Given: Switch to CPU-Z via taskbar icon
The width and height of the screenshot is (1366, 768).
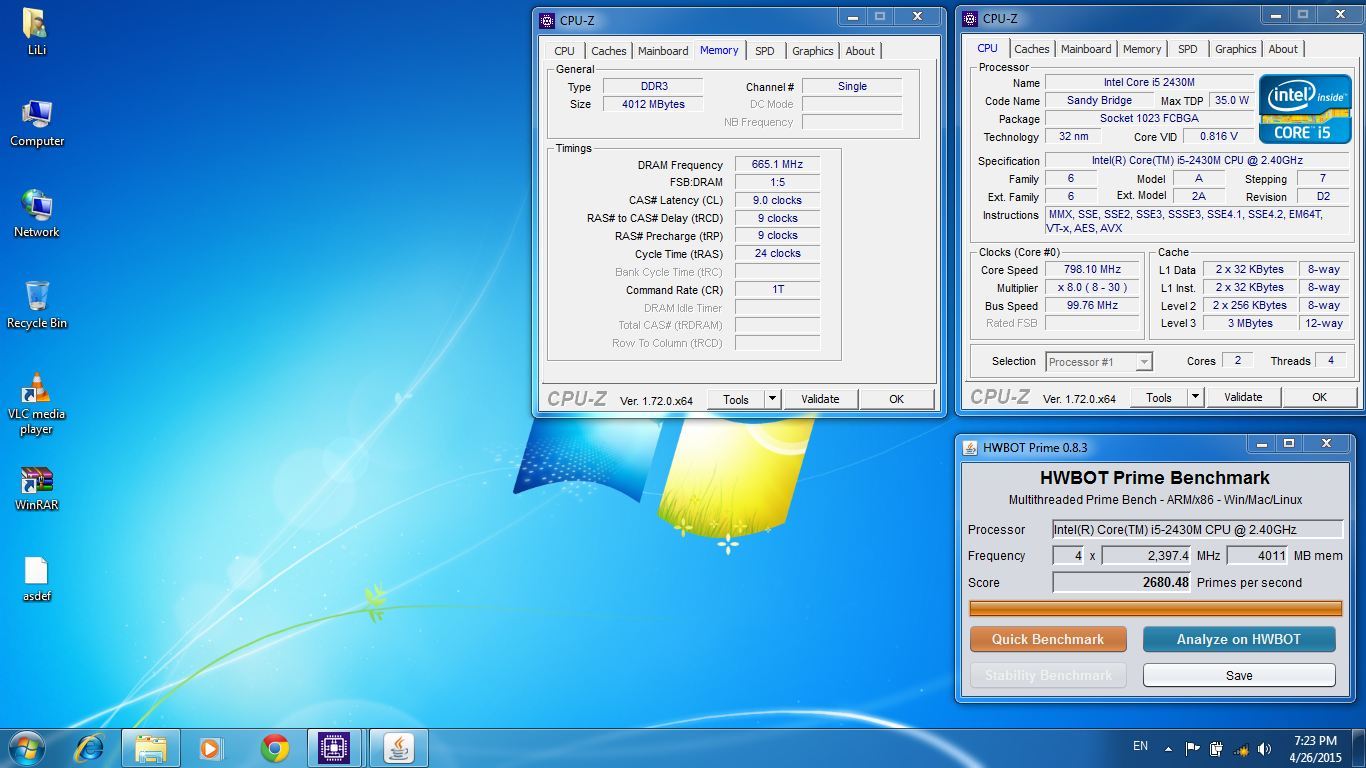Looking at the screenshot, I should coord(334,748).
